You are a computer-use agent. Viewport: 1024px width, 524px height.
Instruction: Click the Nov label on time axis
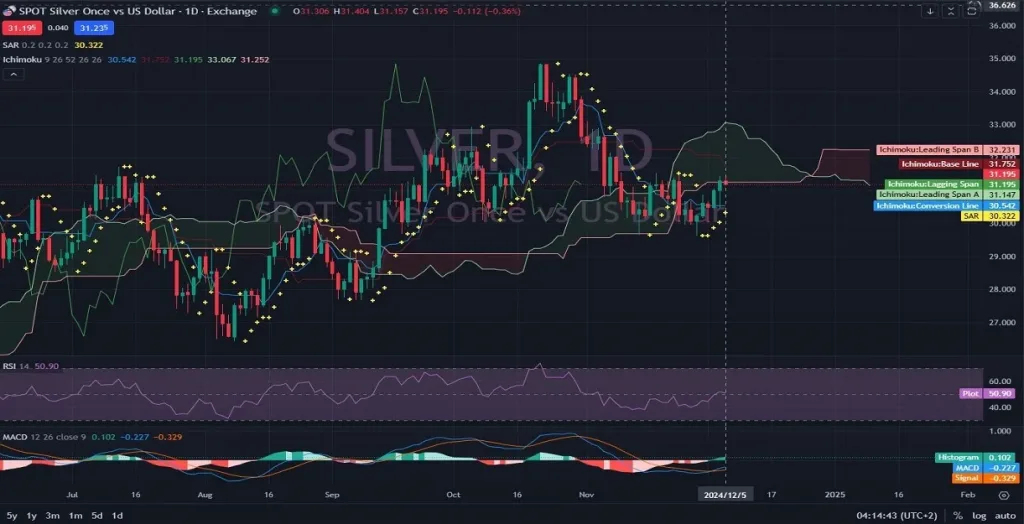585,495
